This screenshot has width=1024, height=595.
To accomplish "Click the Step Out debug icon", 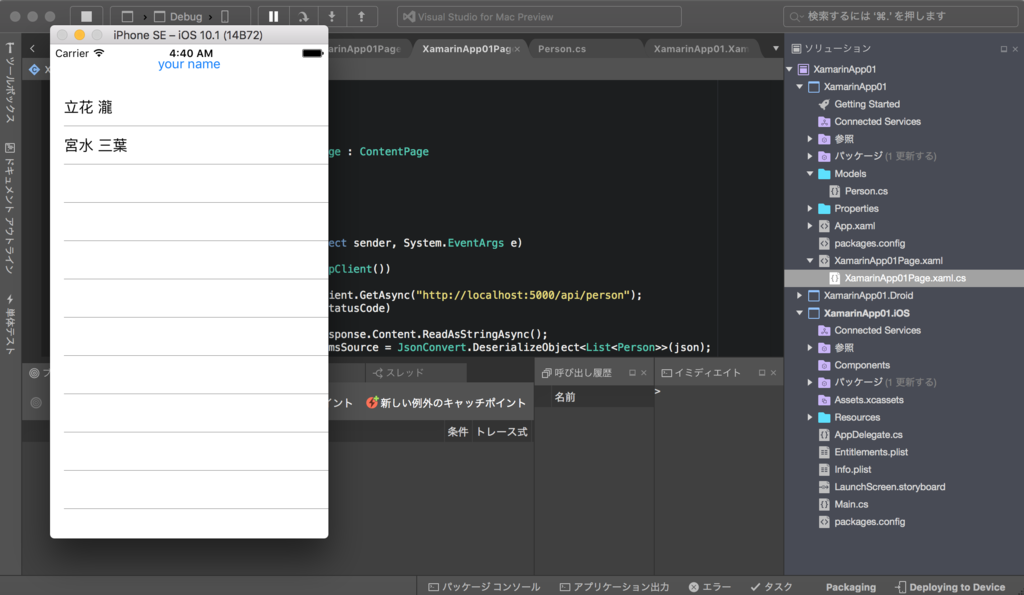I will pos(361,16).
